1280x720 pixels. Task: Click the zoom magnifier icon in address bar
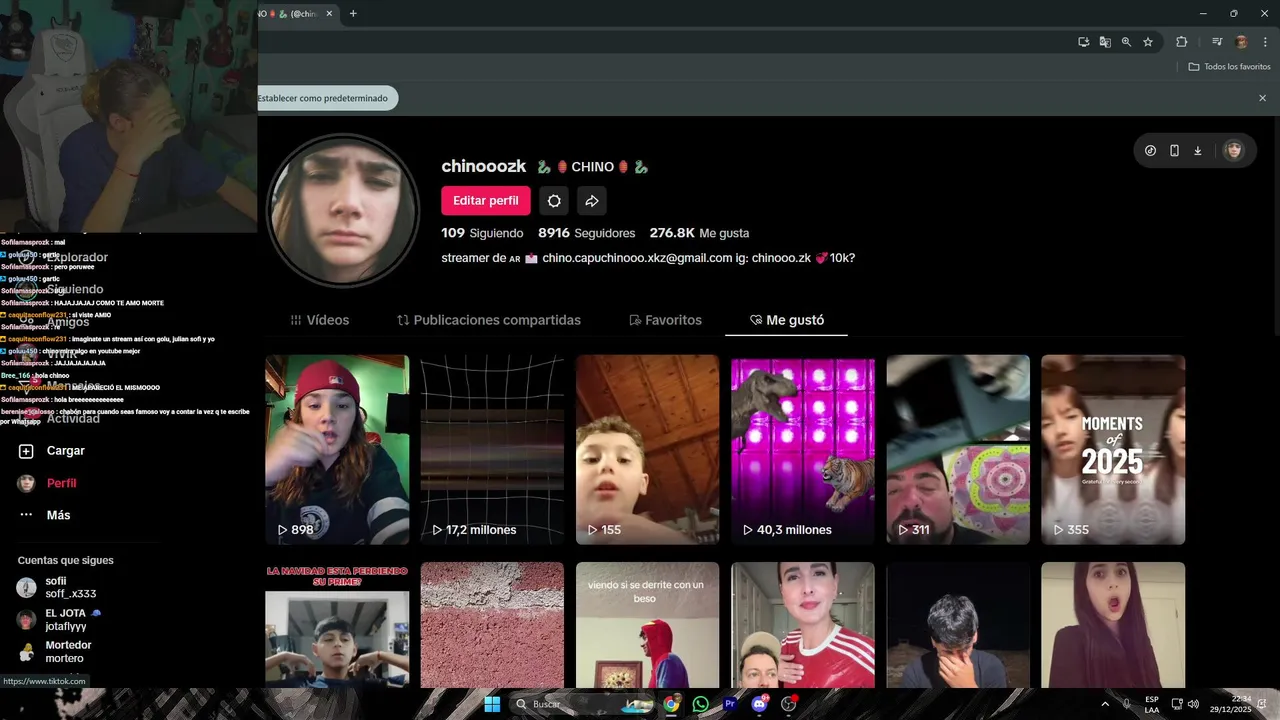1126,42
